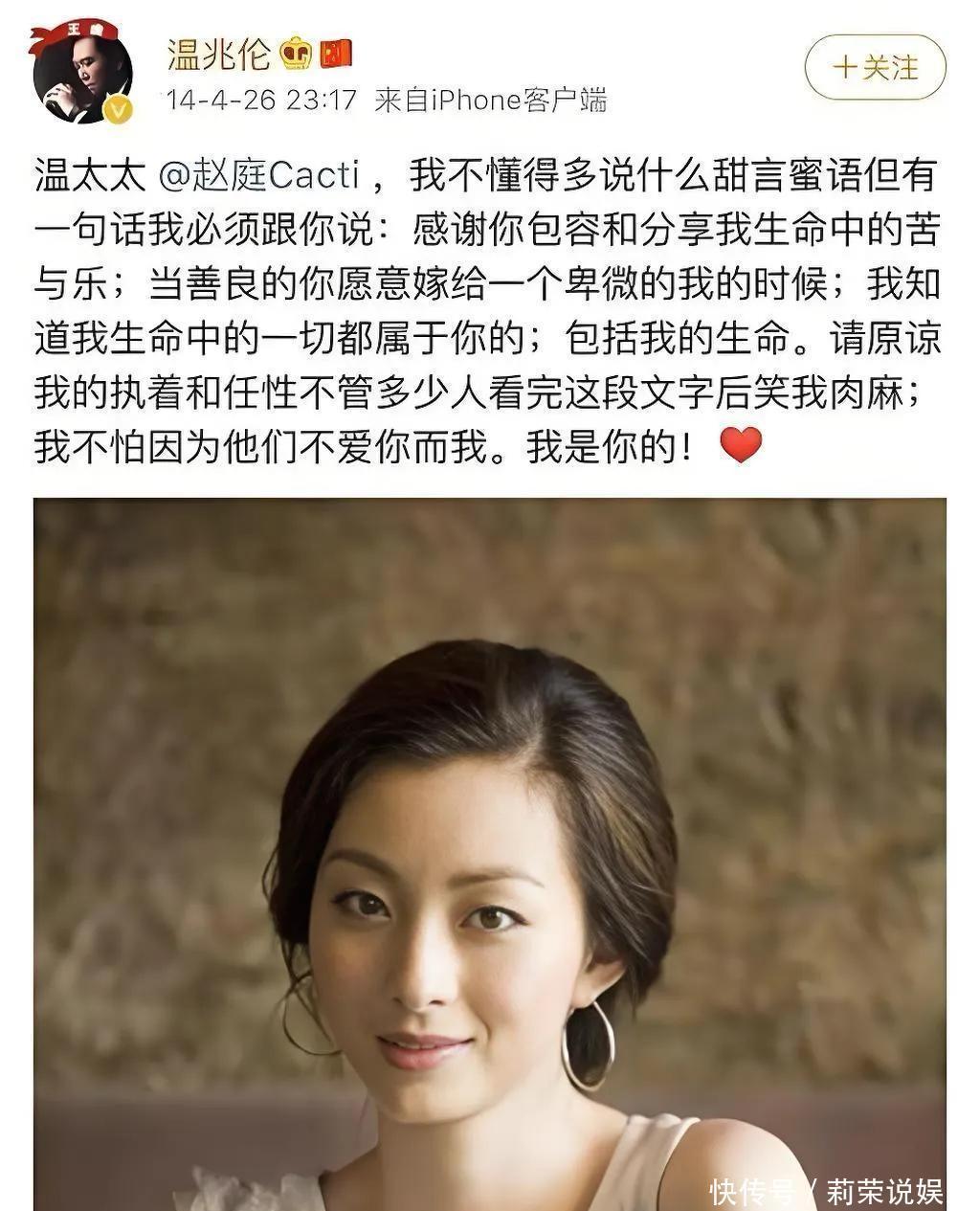
Task: Open the 温兆伦 username link
Action: coord(218,54)
